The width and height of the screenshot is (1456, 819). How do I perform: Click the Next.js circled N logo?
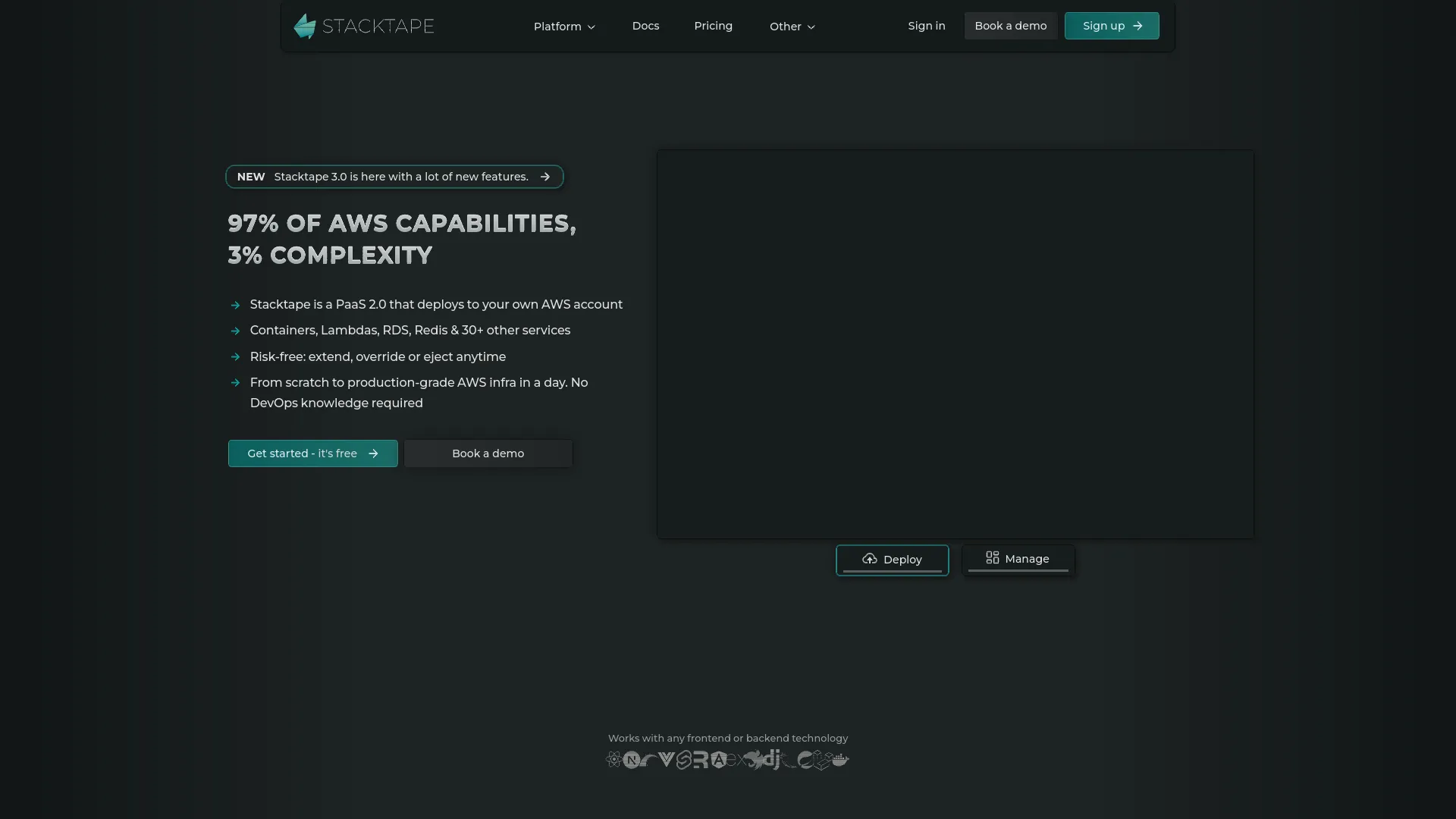pos(632,760)
